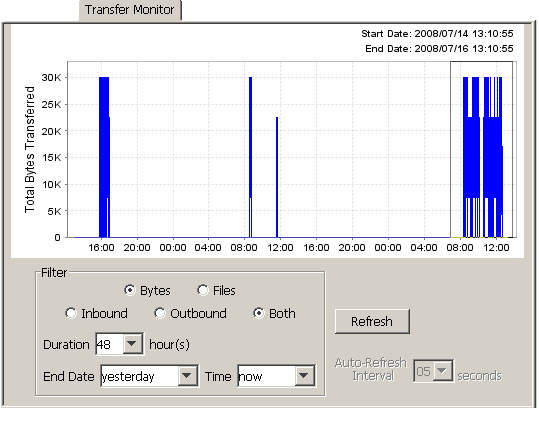The width and height of the screenshot is (539, 422).
Task: Choose the Inbound filter option
Action: pyautogui.click(x=71, y=313)
